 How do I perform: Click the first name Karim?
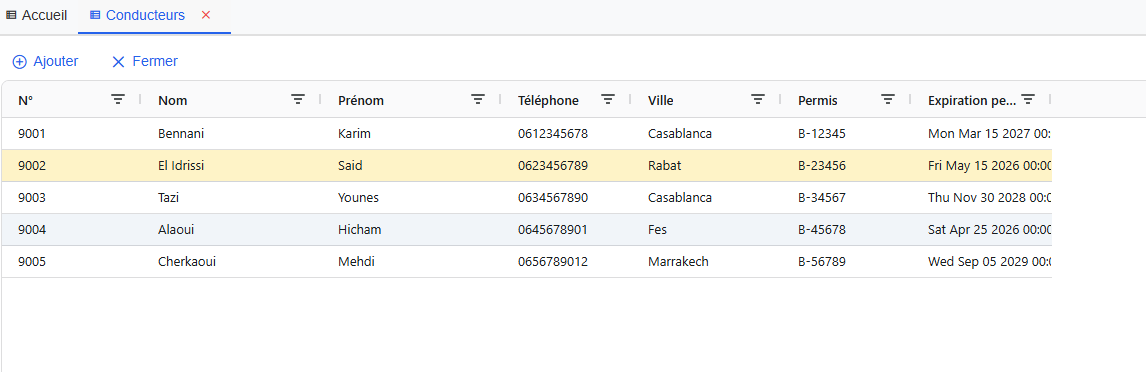click(x=354, y=134)
